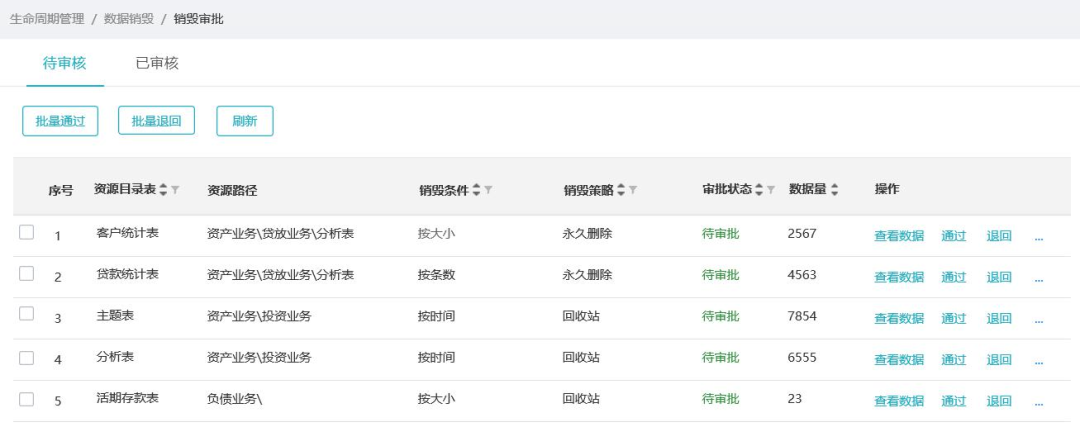Click the 批量退回 button
The height and width of the screenshot is (446, 1080).
tap(156, 121)
